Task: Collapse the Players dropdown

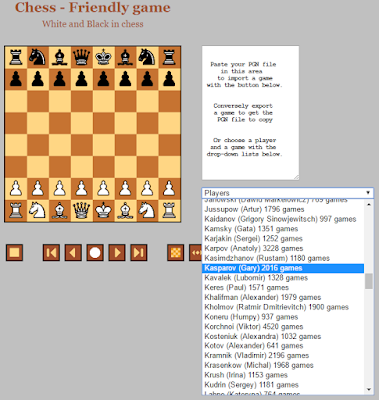Action: (x=287, y=193)
